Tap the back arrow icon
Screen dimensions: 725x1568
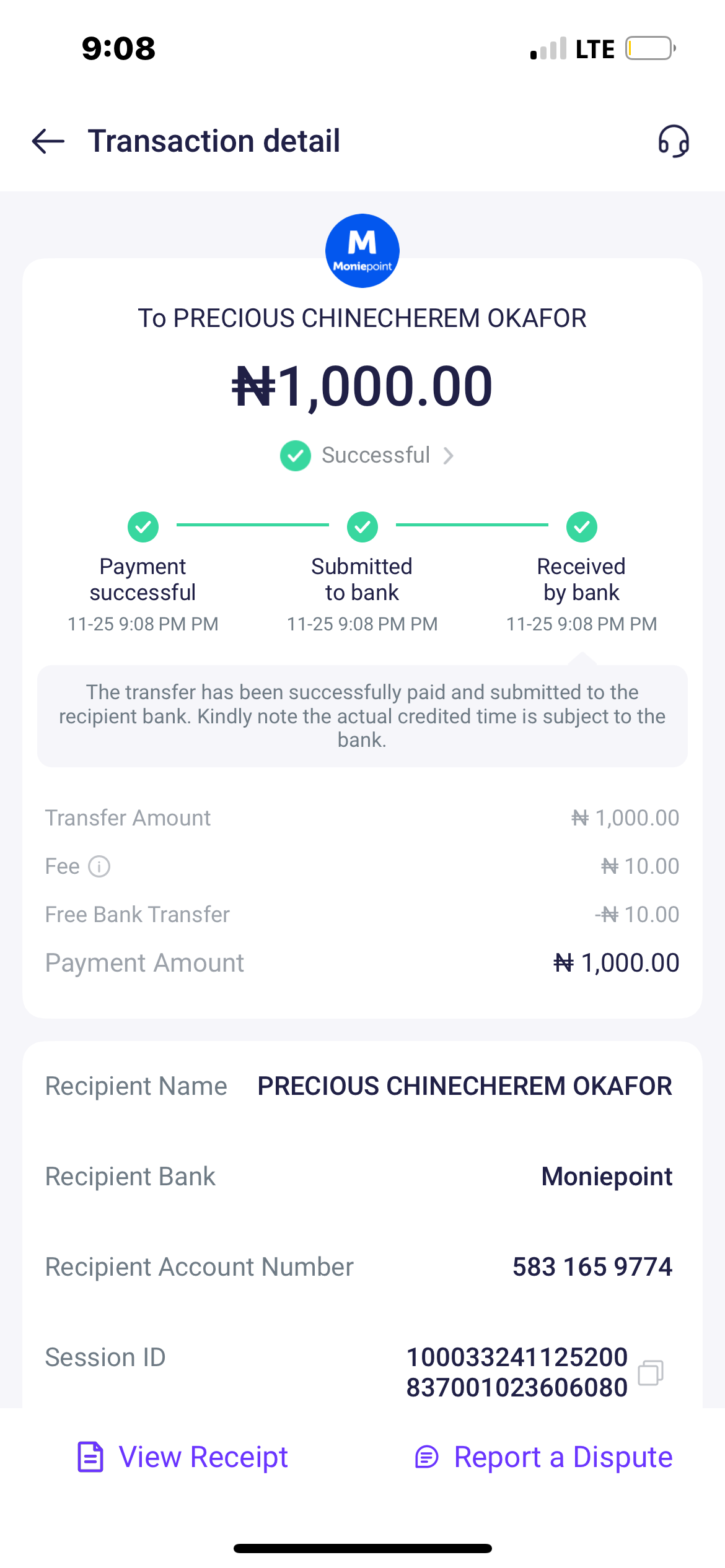coord(48,141)
